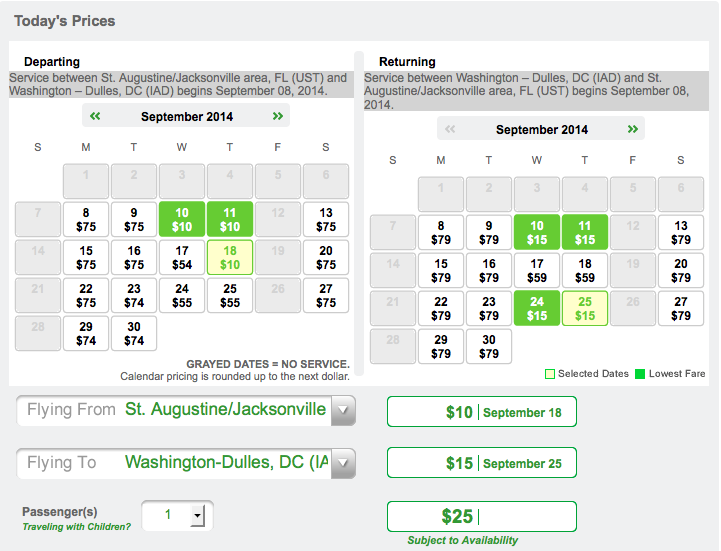
Task: Go to next month in Returning calendar
Action: [633, 129]
